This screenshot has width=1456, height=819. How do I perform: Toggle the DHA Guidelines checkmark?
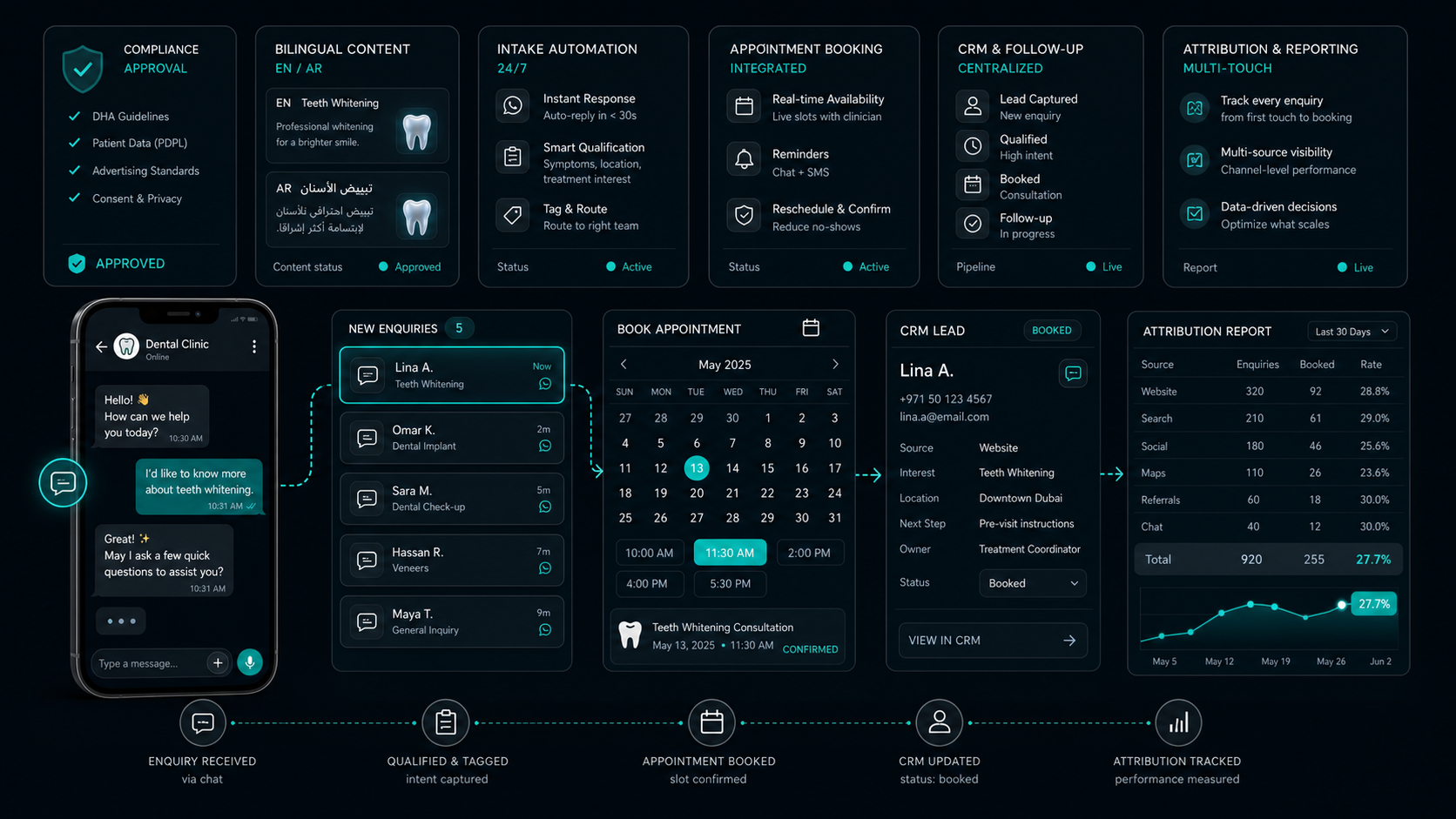click(75, 116)
